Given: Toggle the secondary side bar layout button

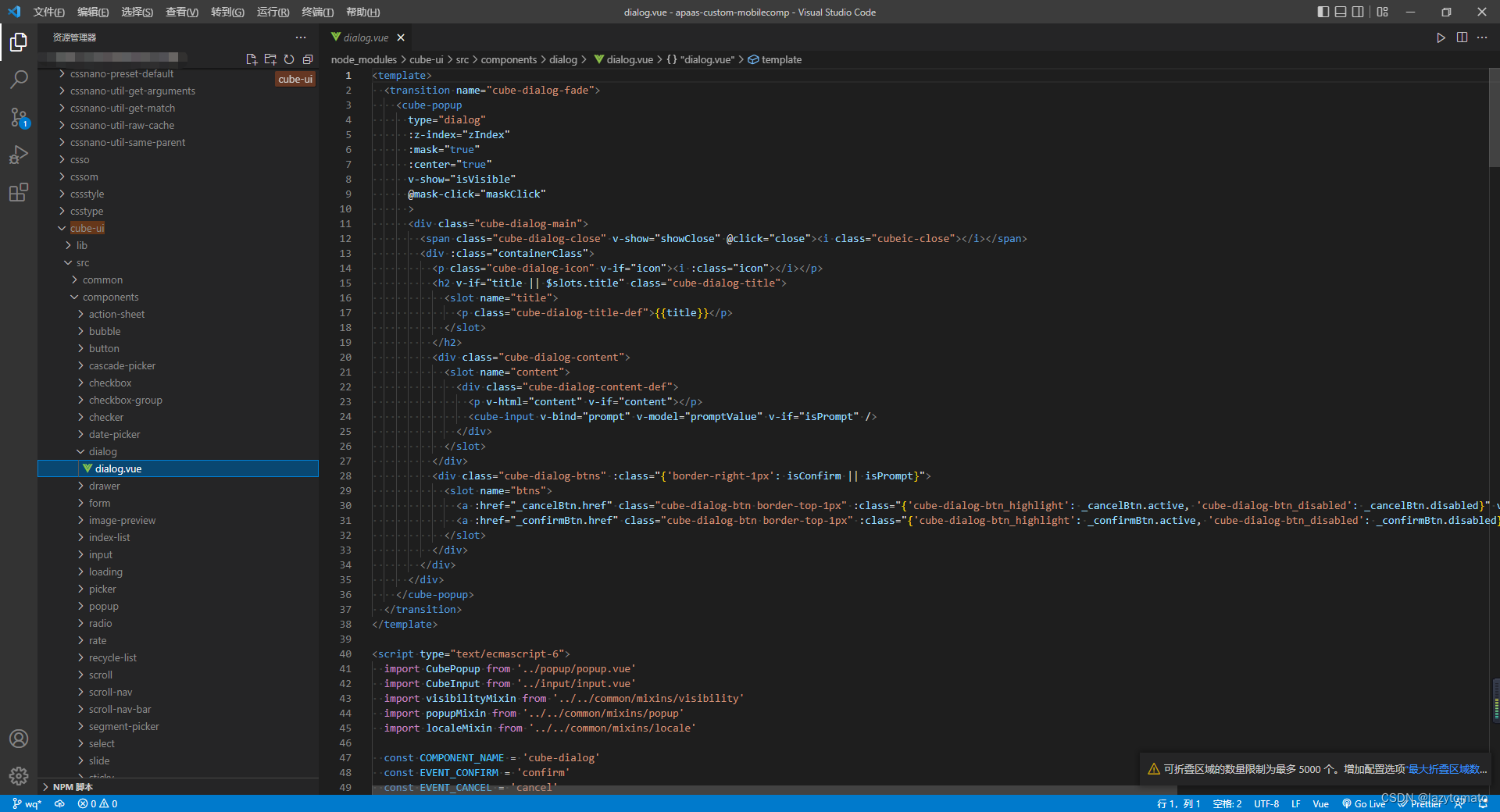Looking at the screenshot, I should [1358, 12].
